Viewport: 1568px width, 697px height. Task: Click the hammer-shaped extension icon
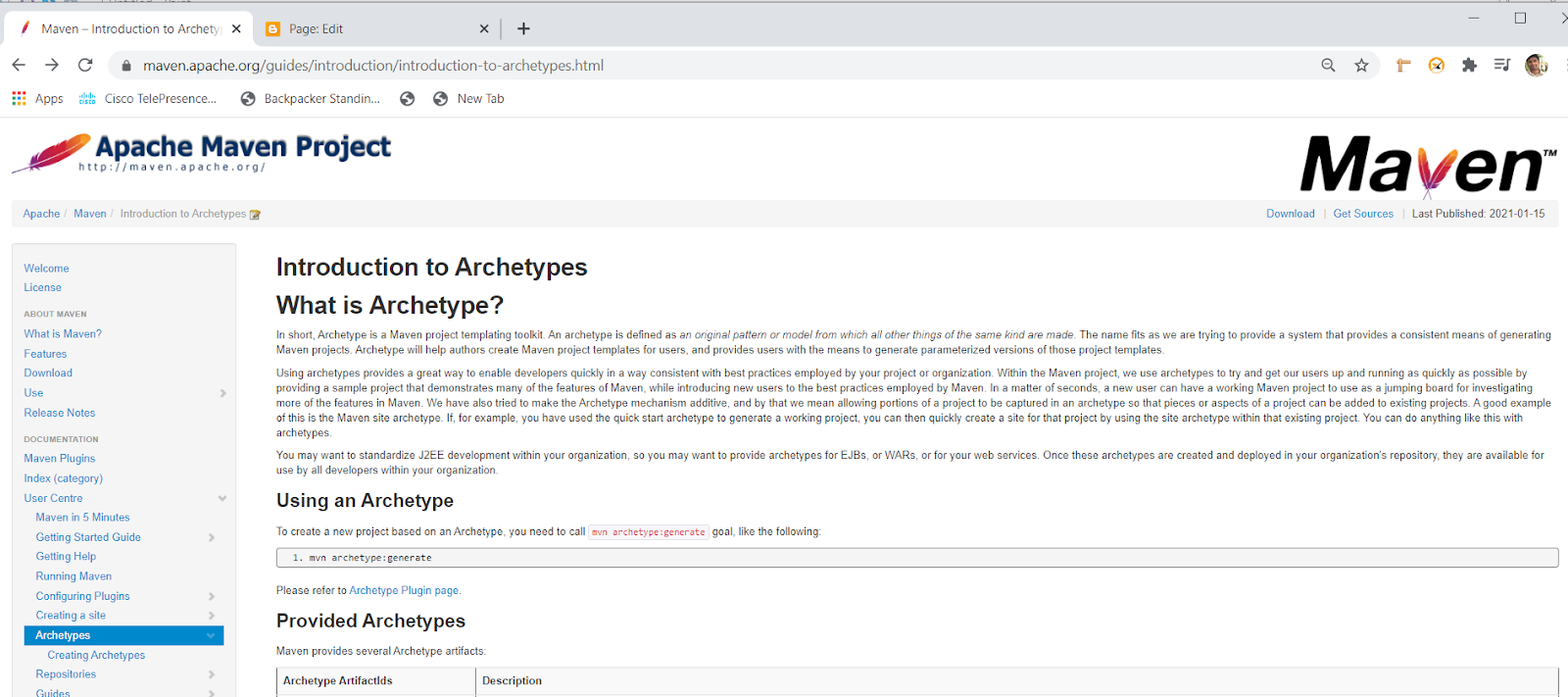(x=1403, y=65)
